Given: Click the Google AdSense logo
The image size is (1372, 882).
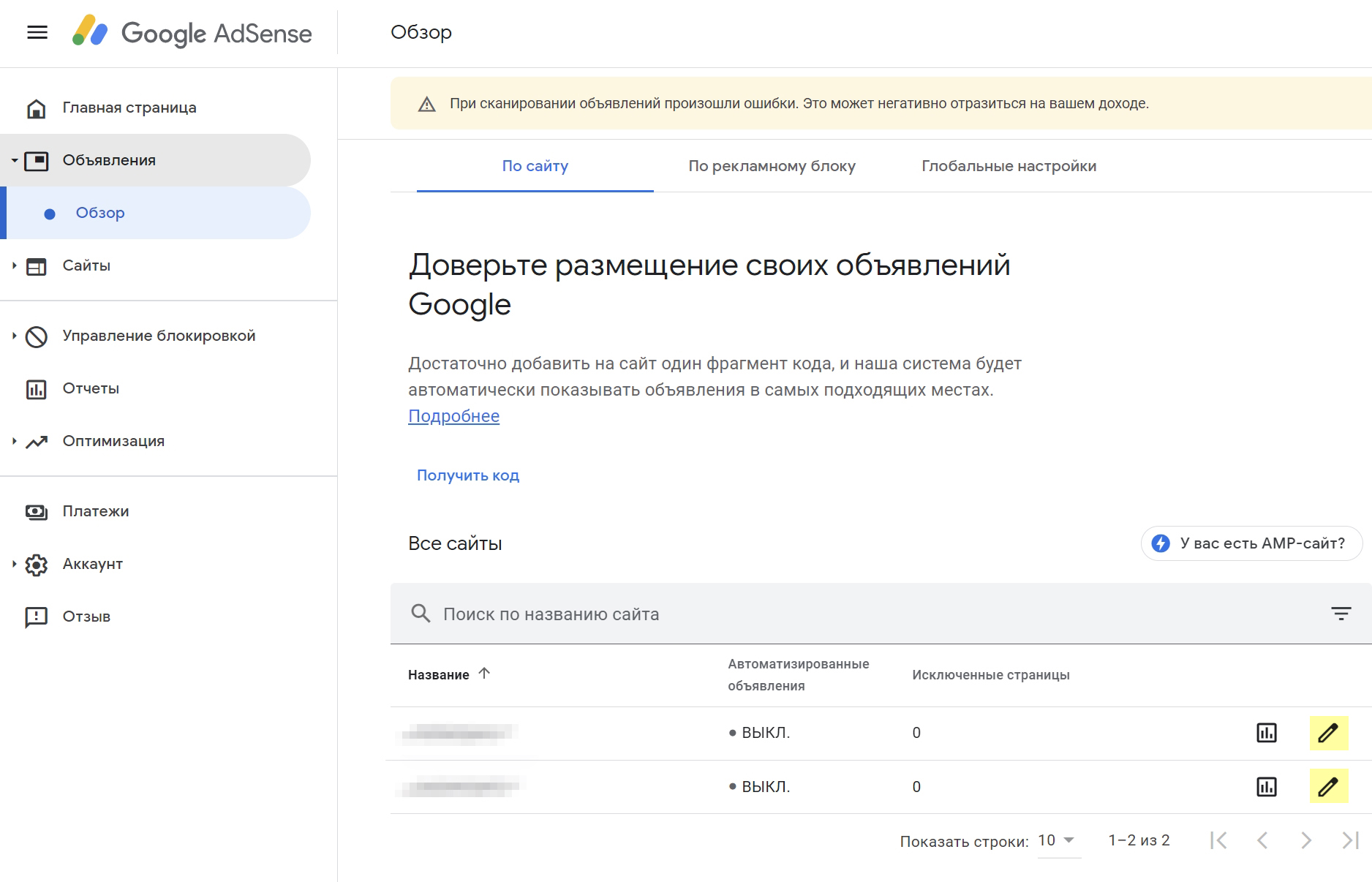Looking at the screenshot, I should tap(192, 33).
